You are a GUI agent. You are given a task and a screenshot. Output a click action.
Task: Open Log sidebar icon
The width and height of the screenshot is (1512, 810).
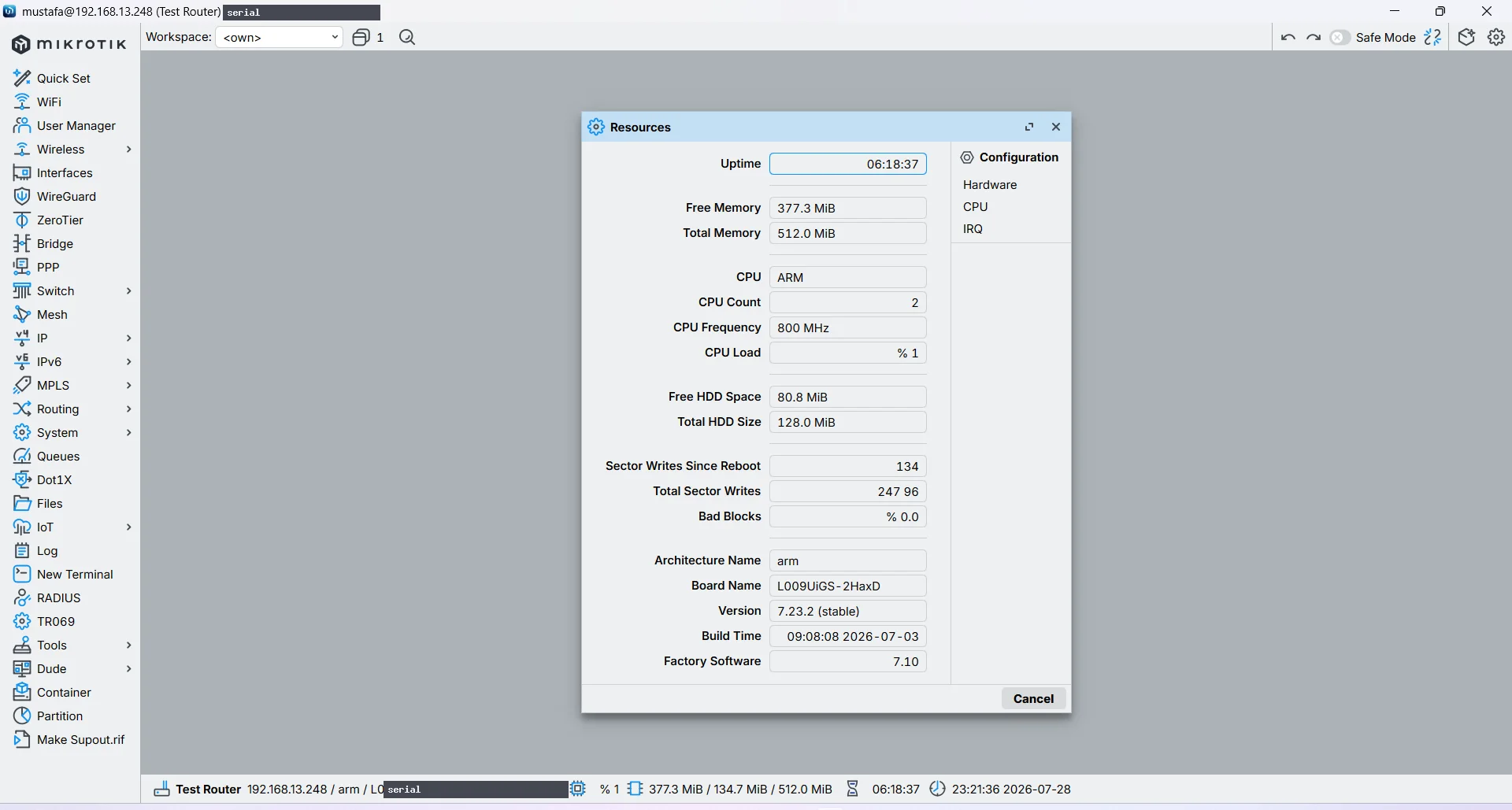point(22,550)
